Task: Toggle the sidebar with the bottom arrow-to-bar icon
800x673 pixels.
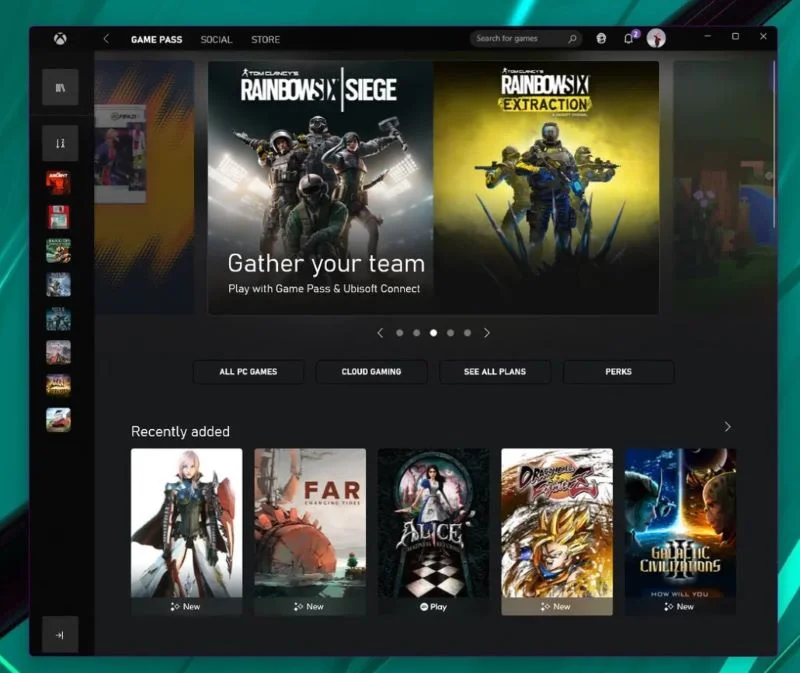Action: point(60,635)
